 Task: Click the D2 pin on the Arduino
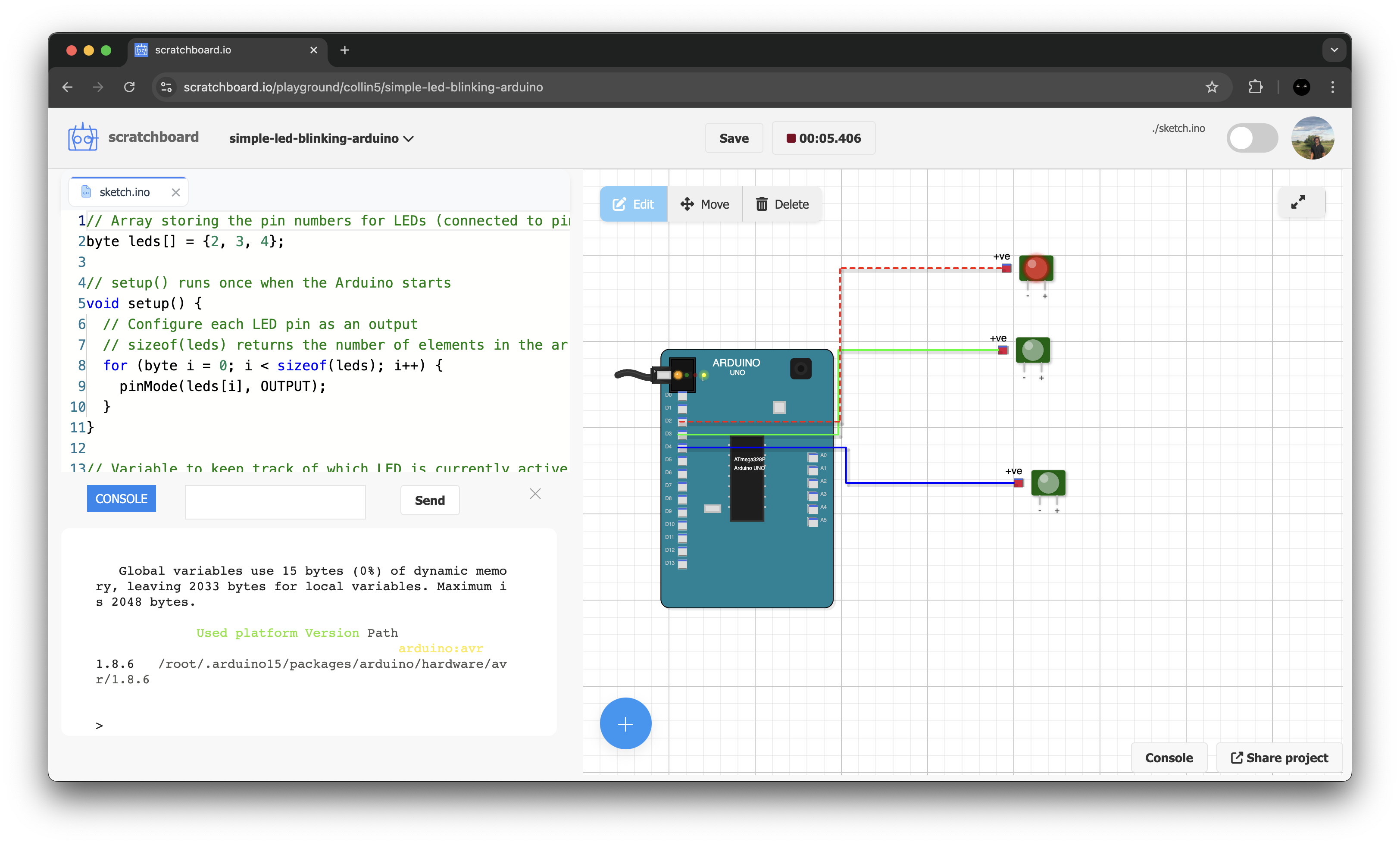coord(682,422)
